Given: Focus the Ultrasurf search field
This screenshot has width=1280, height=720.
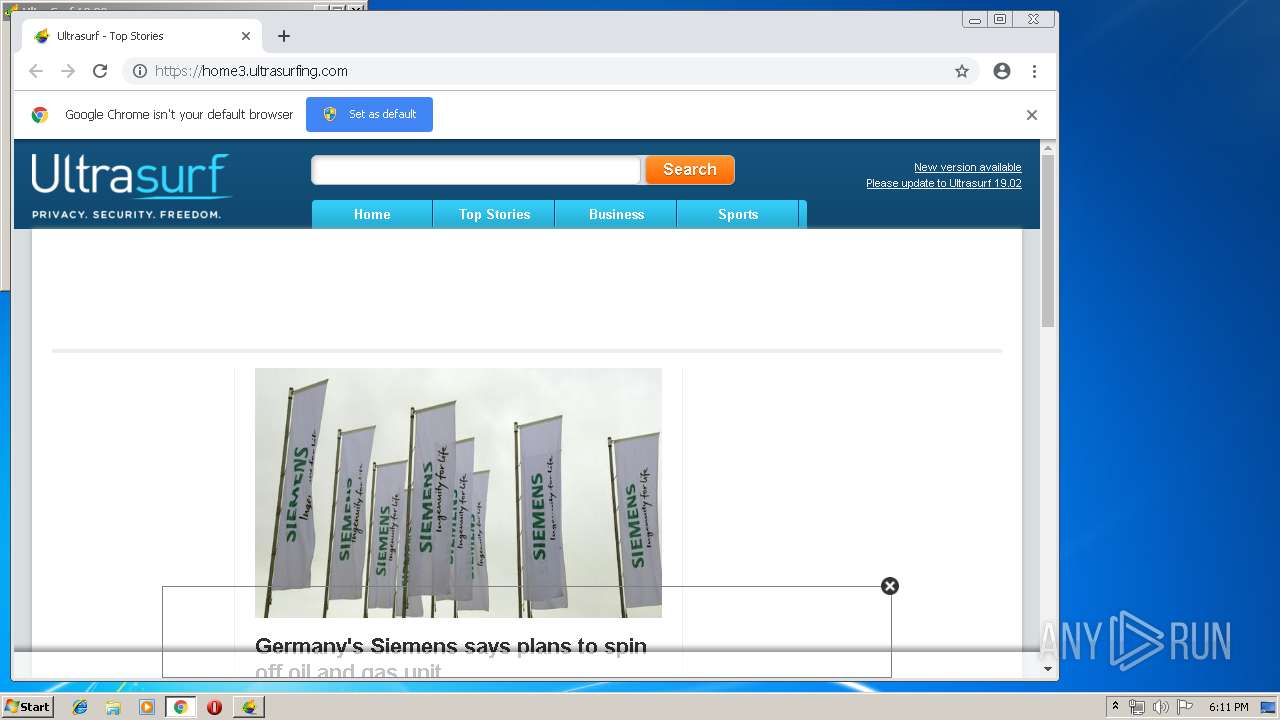Looking at the screenshot, I should [476, 170].
